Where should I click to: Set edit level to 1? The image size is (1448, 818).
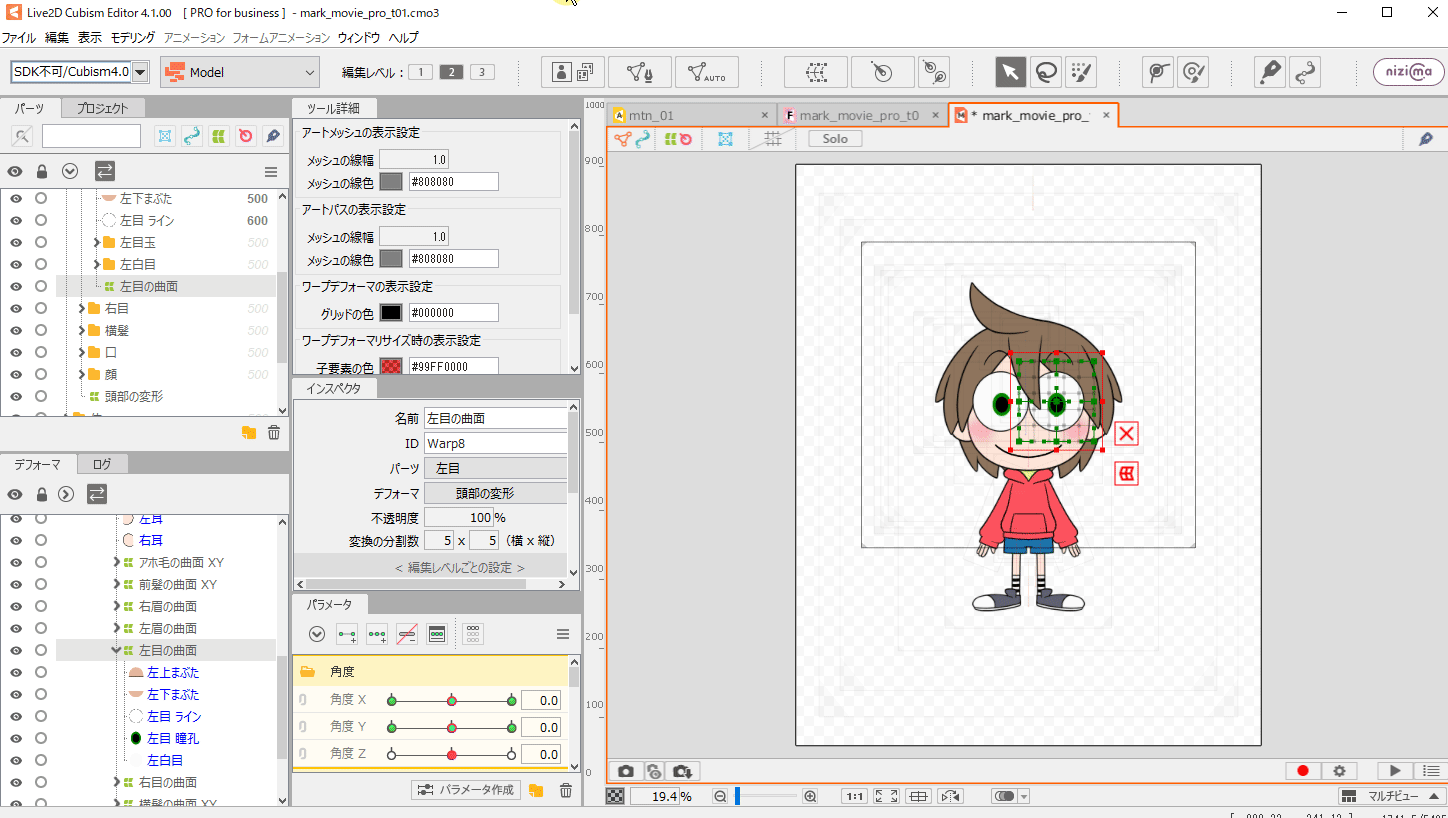pyautogui.click(x=421, y=72)
